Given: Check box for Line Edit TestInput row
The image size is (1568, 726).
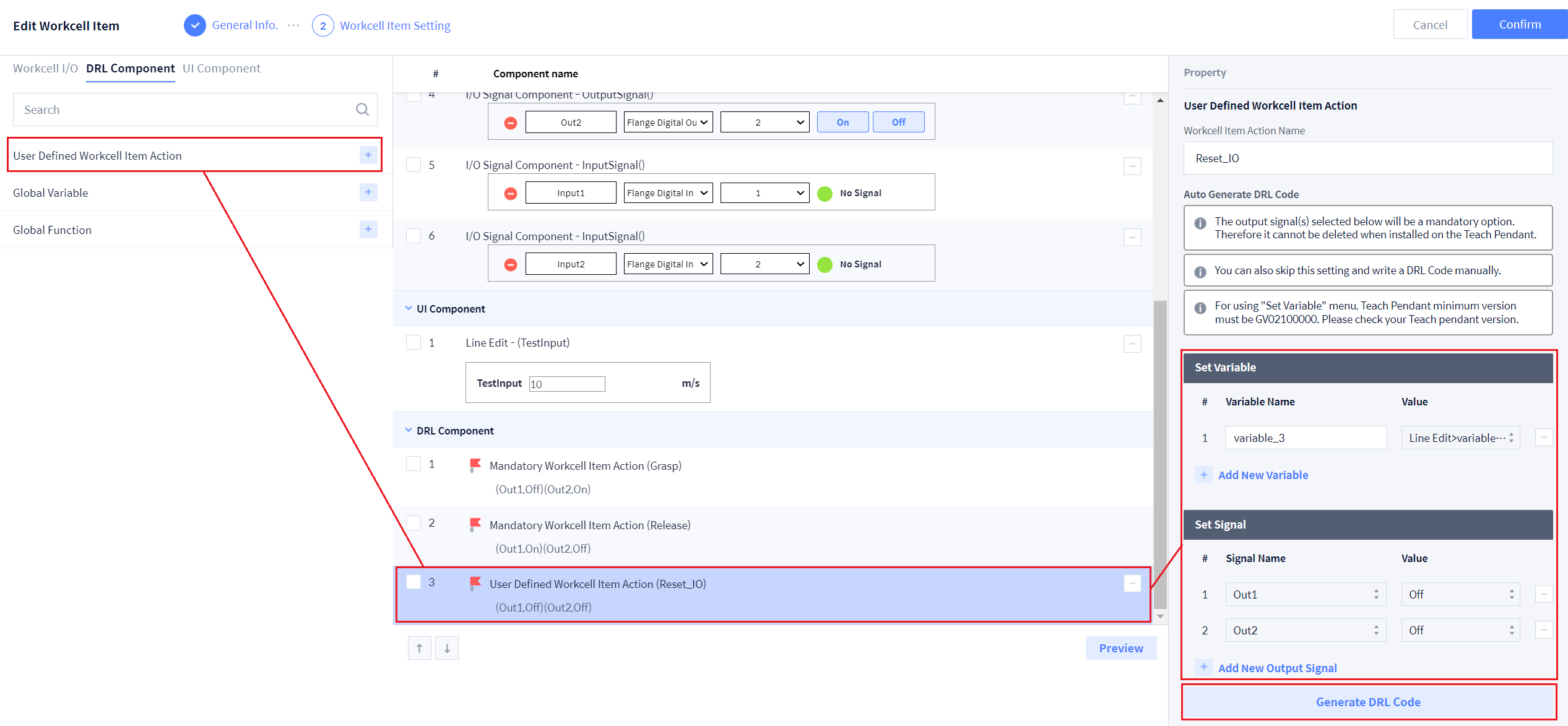Looking at the screenshot, I should [414, 343].
